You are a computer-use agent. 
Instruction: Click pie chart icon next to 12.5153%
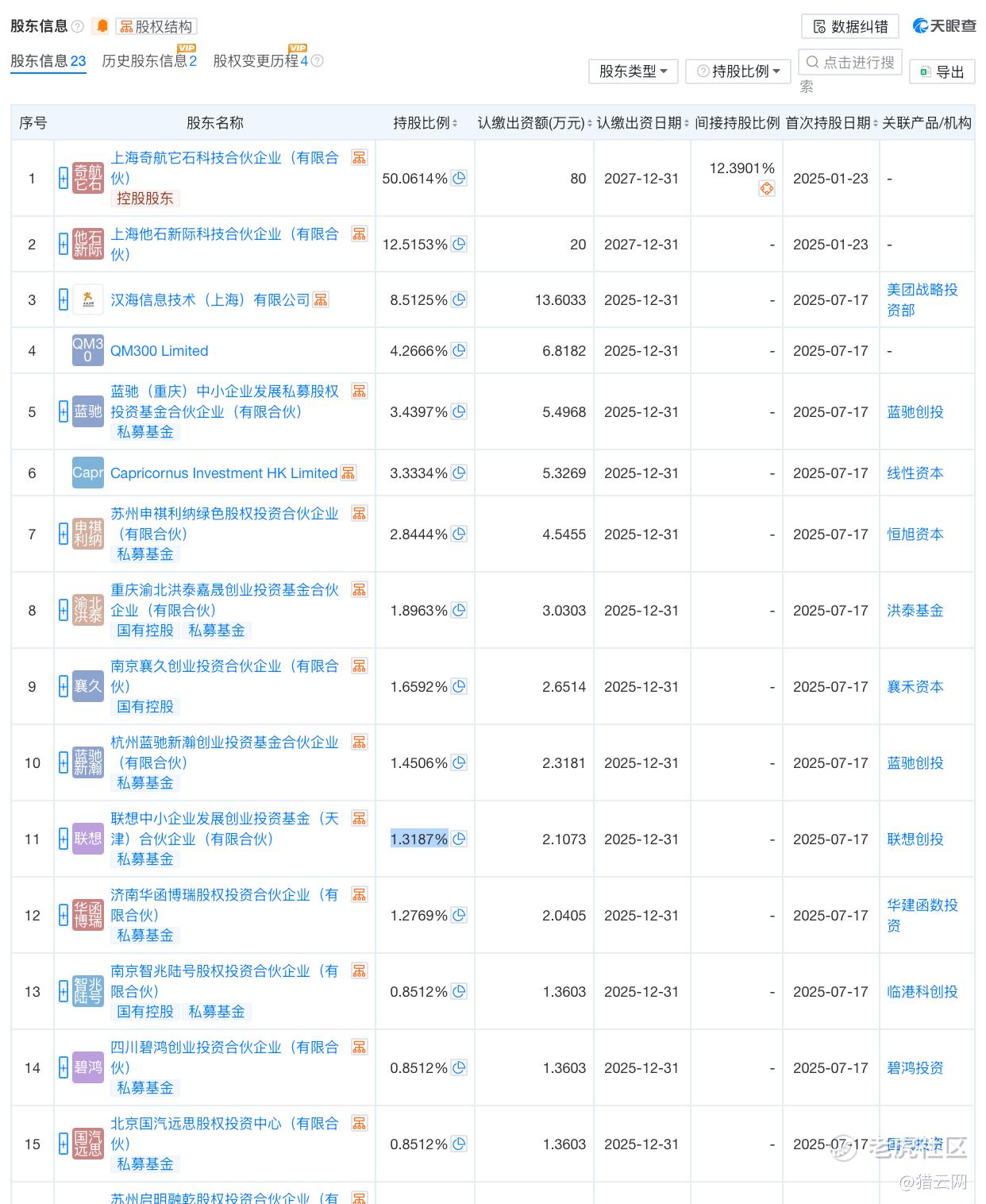click(459, 245)
